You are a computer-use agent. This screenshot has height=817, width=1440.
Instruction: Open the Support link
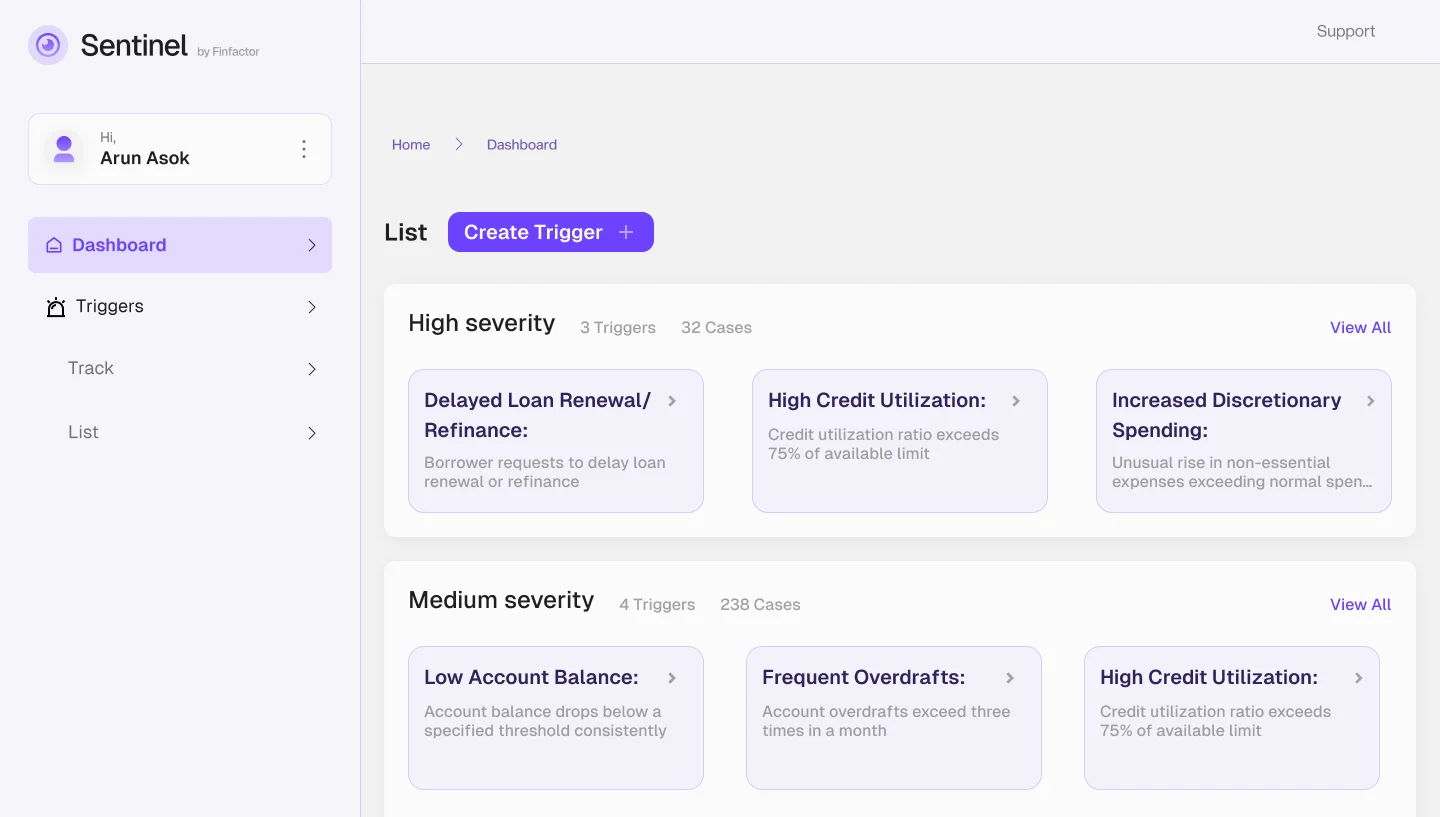click(x=1345, y=31)
